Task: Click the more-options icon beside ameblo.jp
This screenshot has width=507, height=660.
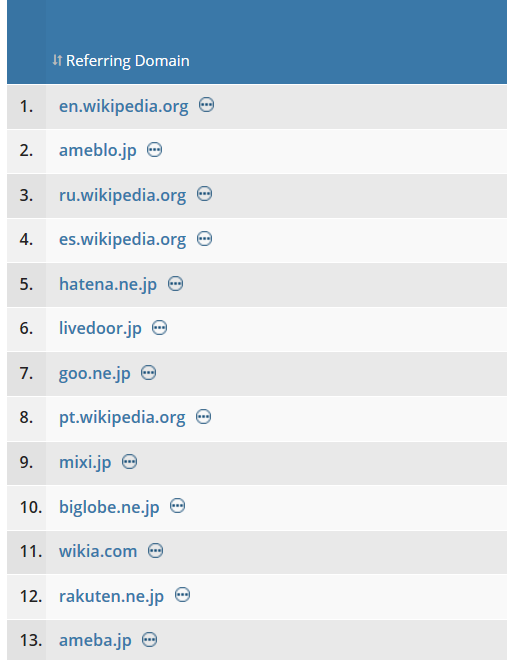Action: point(154,149)
